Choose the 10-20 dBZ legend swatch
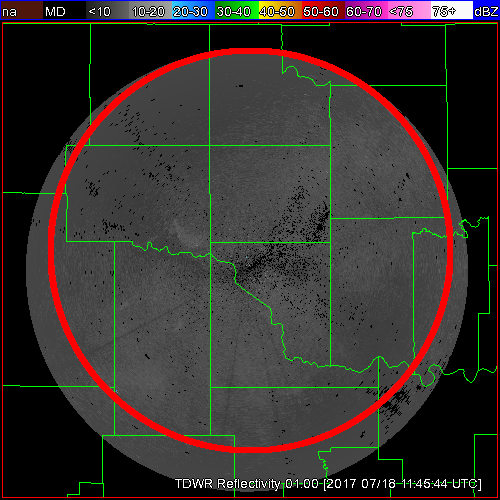 (x=150, y=10)
